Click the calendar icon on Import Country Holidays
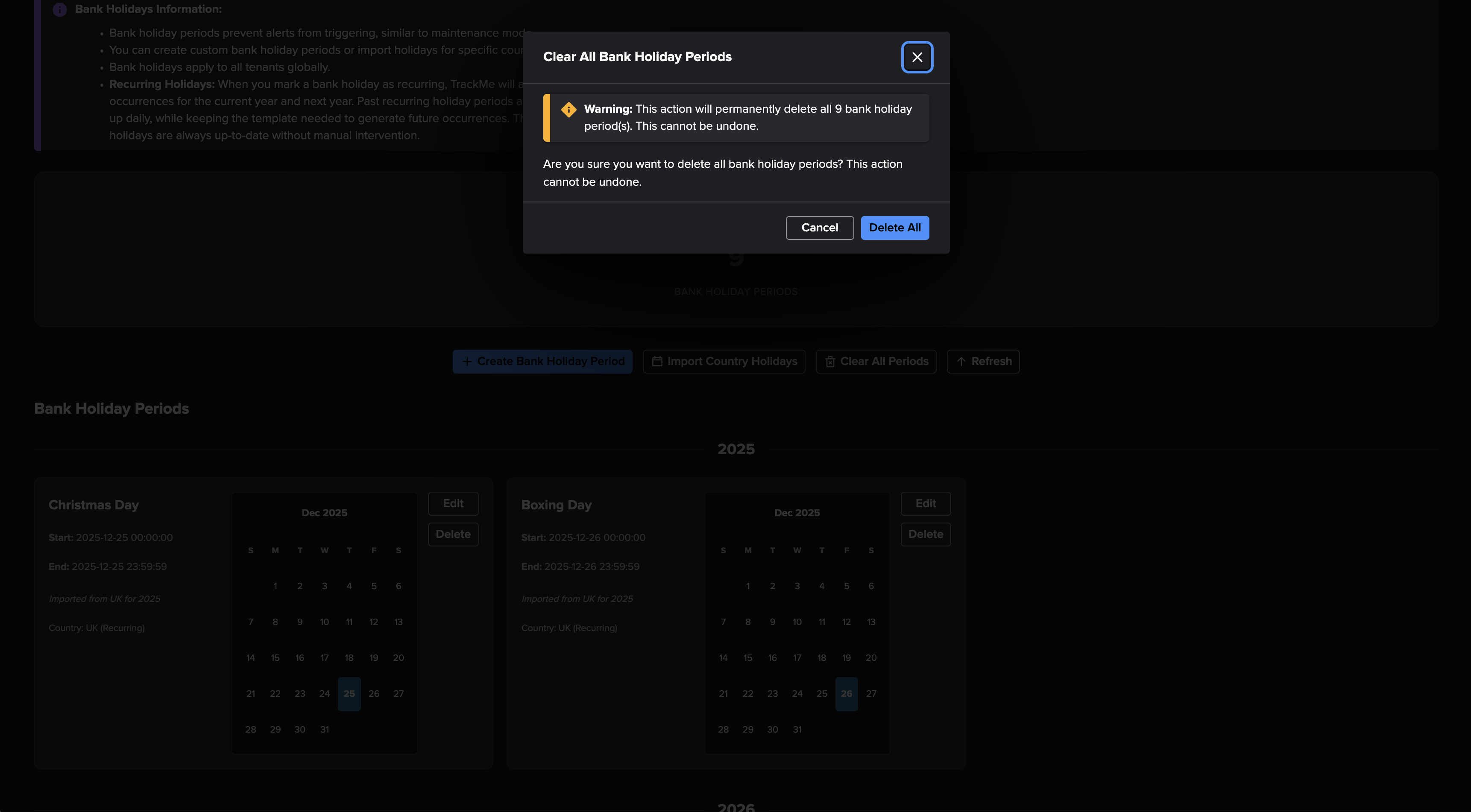1471x812 pixels. tap(657, 362)
